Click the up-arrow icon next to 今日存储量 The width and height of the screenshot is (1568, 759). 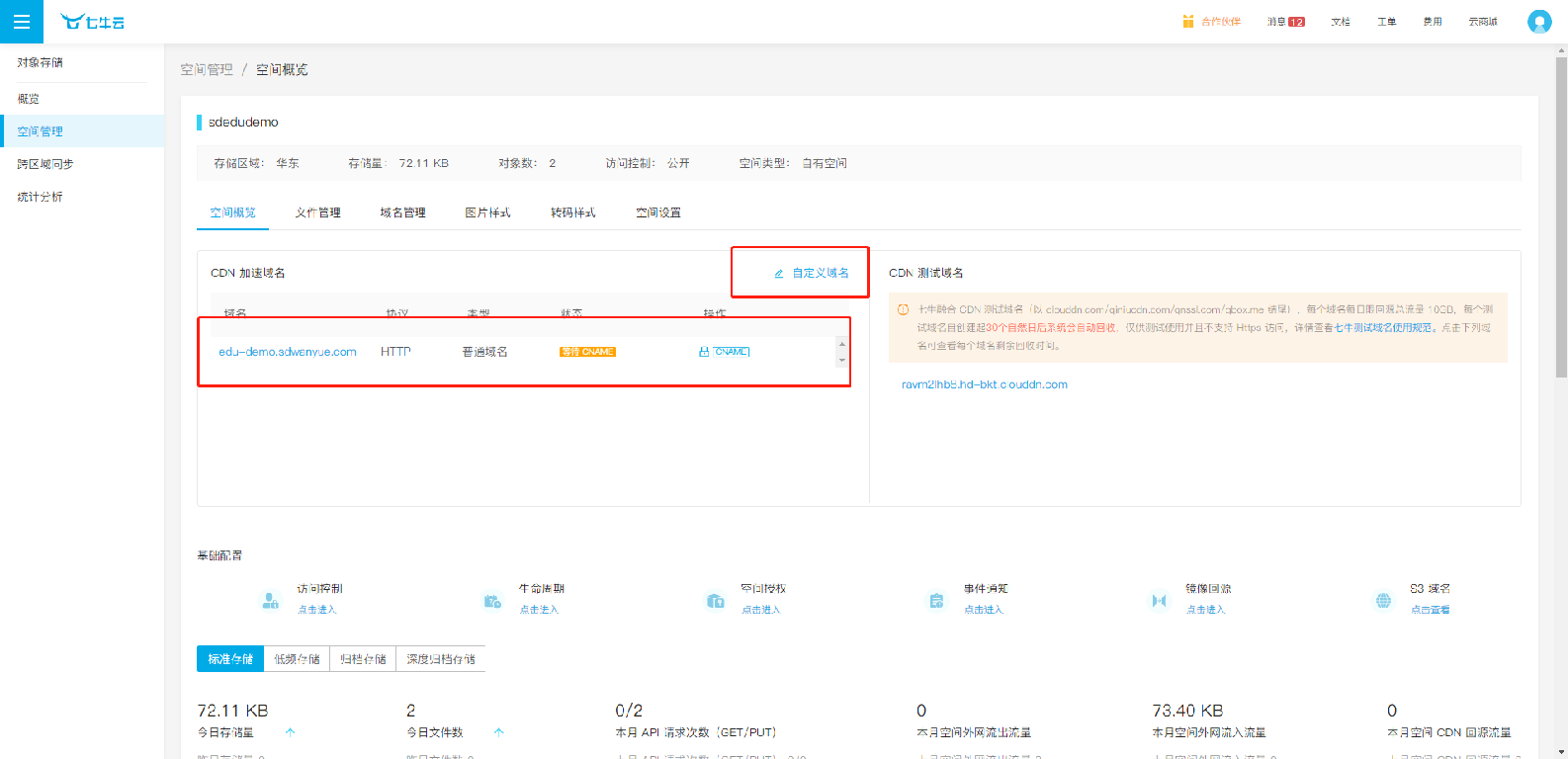290,732
